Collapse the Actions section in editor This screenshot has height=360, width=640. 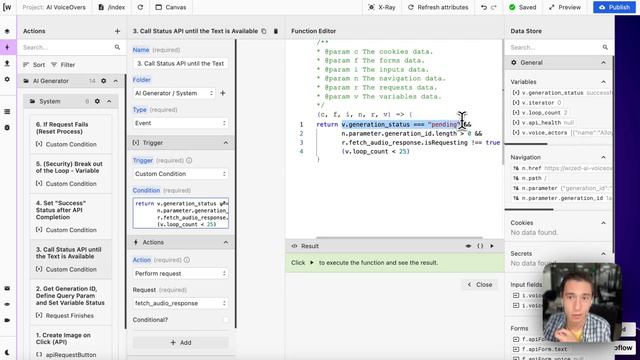(x=226, y=242)
